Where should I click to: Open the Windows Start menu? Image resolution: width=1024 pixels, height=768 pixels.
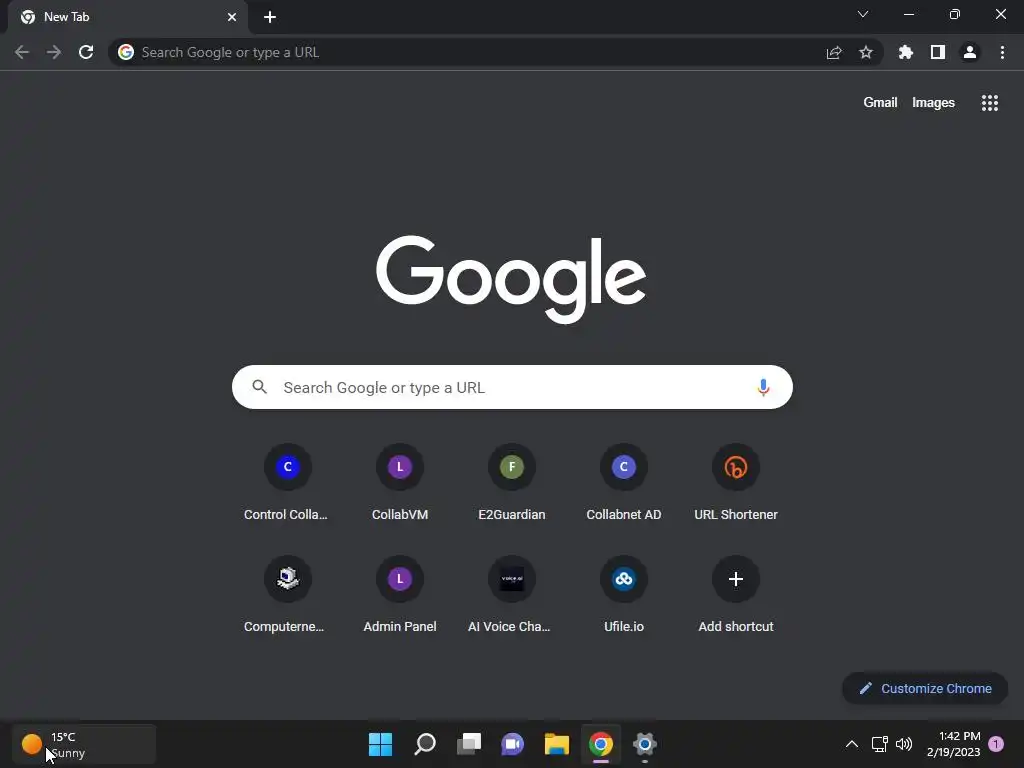pyautogui.click(x=380, y=744)
